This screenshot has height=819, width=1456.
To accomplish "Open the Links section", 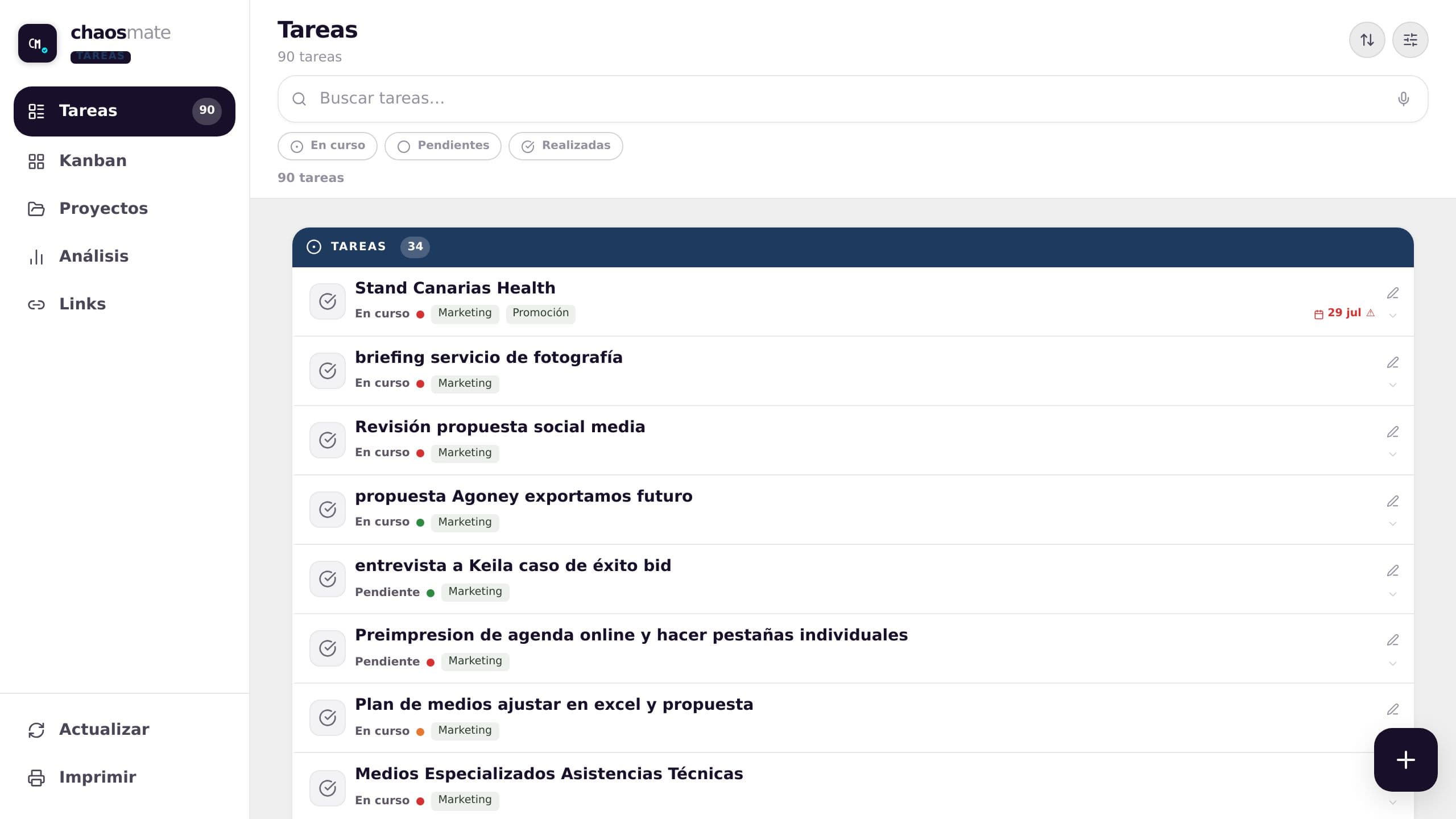I will click(x=125, y=304).
